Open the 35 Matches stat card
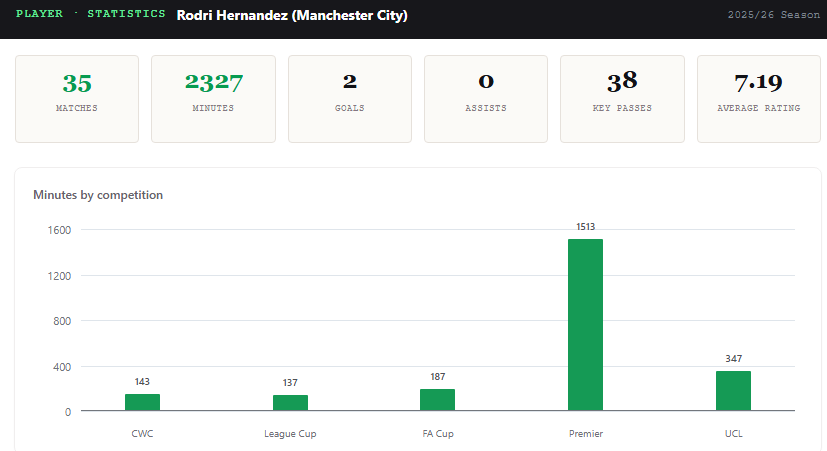The image size is (827, 451). [77, 99]
